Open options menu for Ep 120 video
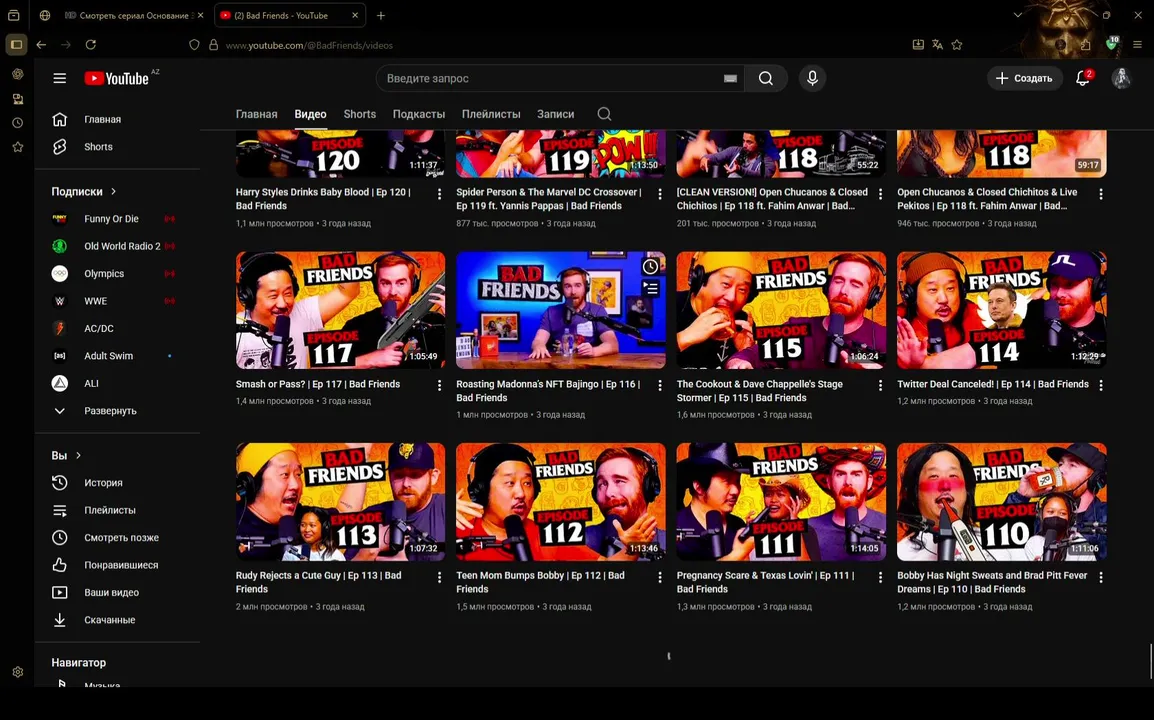This screenshot has height=720, width=1154. 439,194
